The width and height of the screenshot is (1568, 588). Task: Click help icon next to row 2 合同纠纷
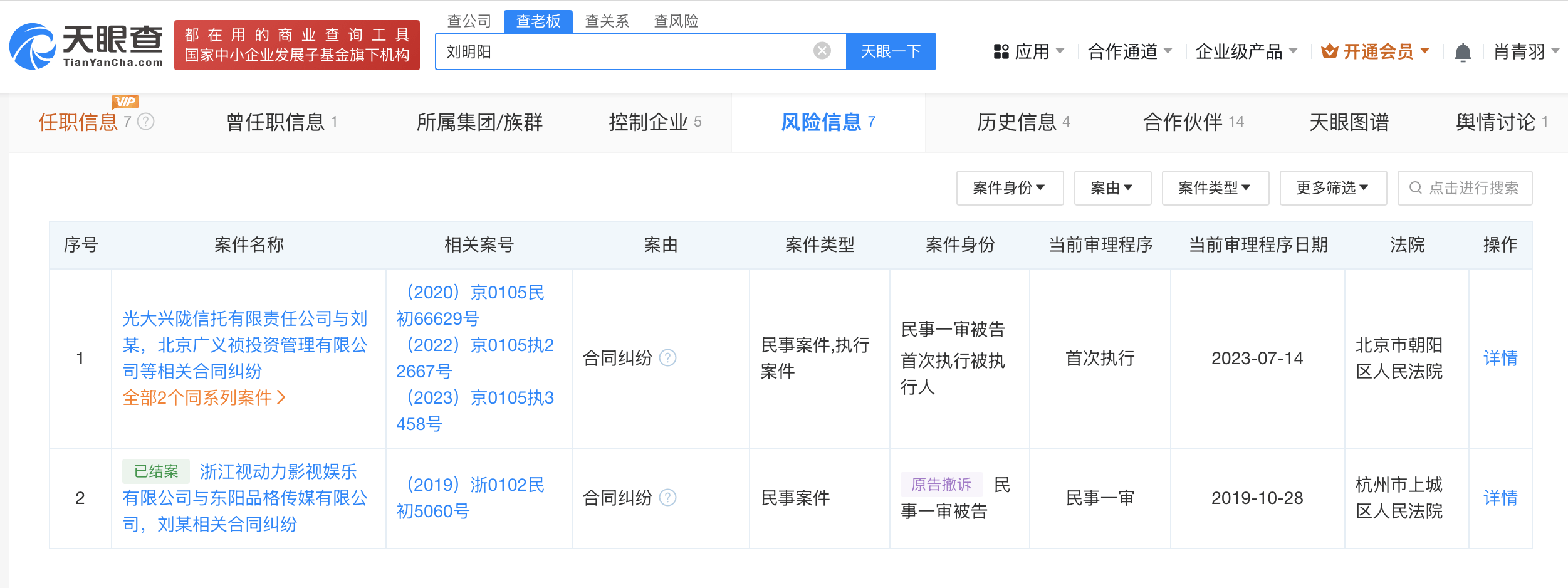pos(668,498)
